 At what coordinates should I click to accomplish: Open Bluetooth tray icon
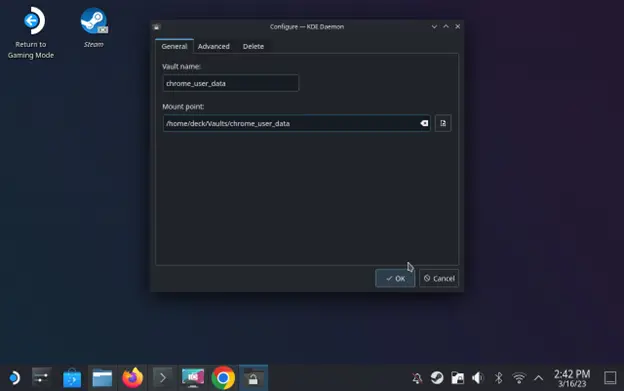[498, 378]
